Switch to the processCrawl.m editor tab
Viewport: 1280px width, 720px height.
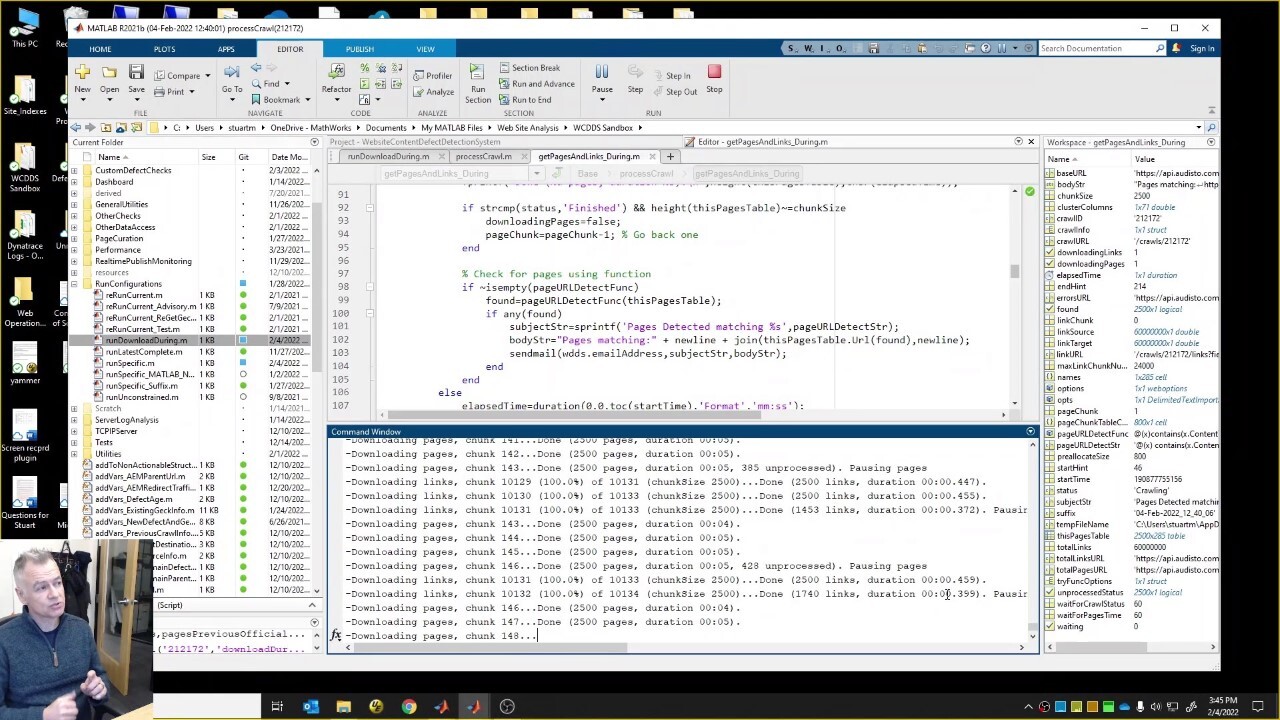(483, 157)
